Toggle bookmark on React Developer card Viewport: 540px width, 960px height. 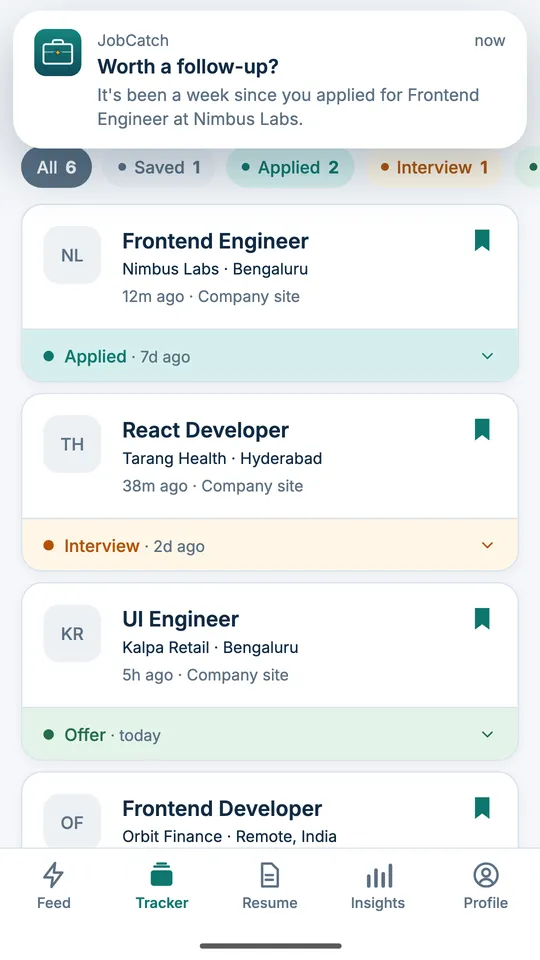[482, 429]
